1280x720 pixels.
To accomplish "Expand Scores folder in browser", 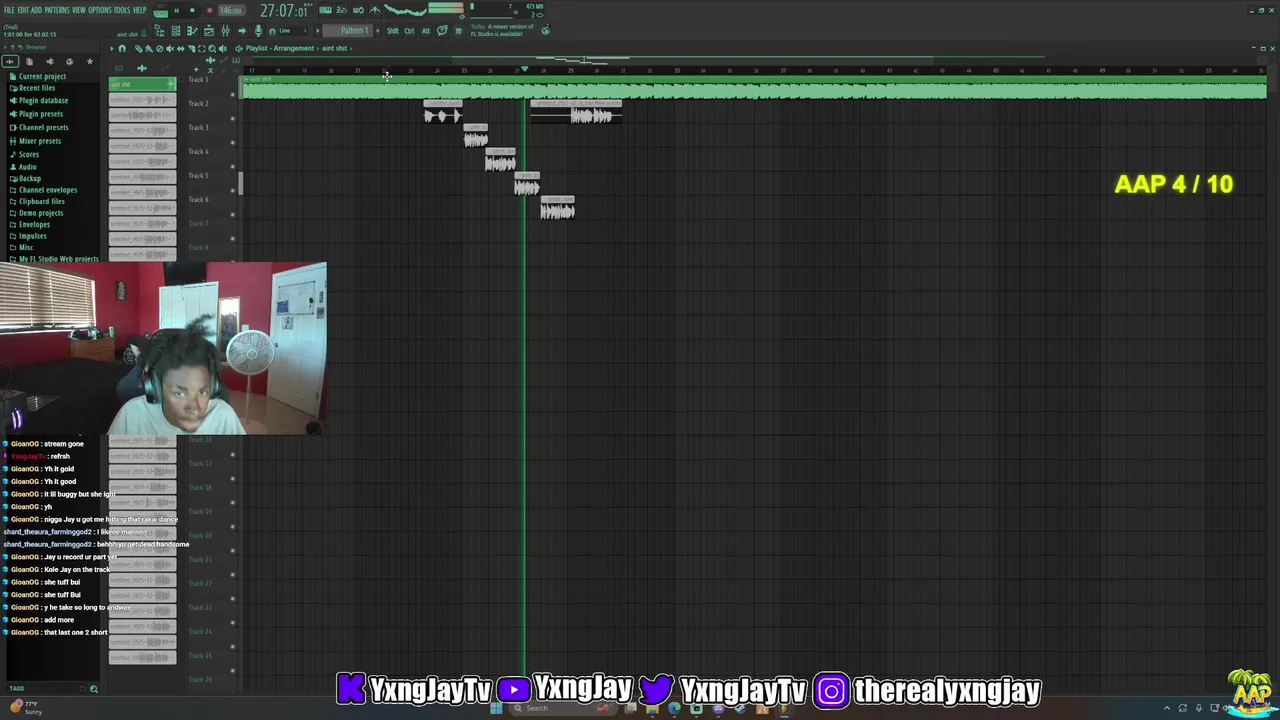I will point(29,154).
